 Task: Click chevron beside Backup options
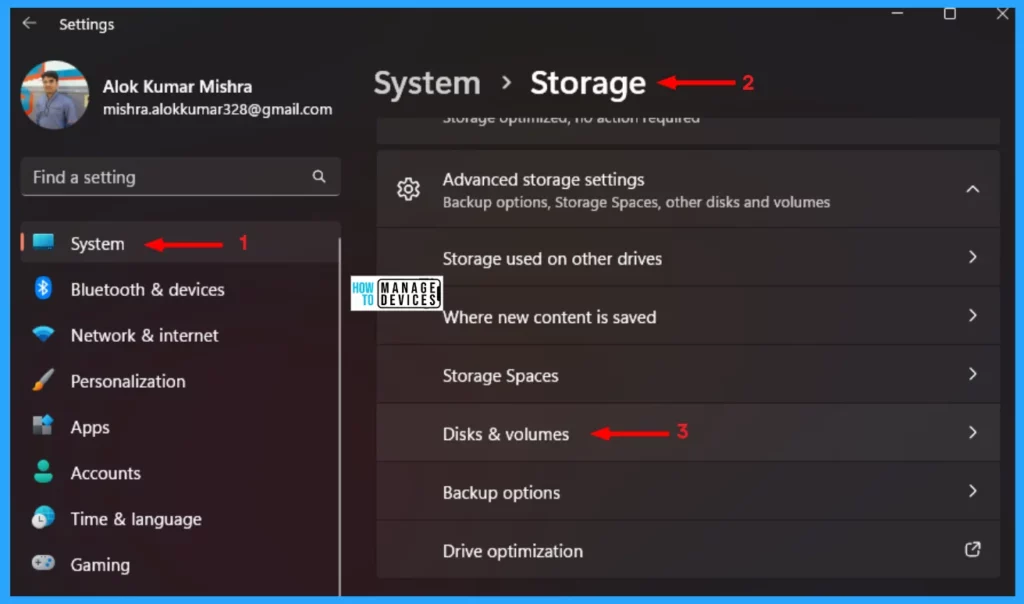(x=972, y=491)
